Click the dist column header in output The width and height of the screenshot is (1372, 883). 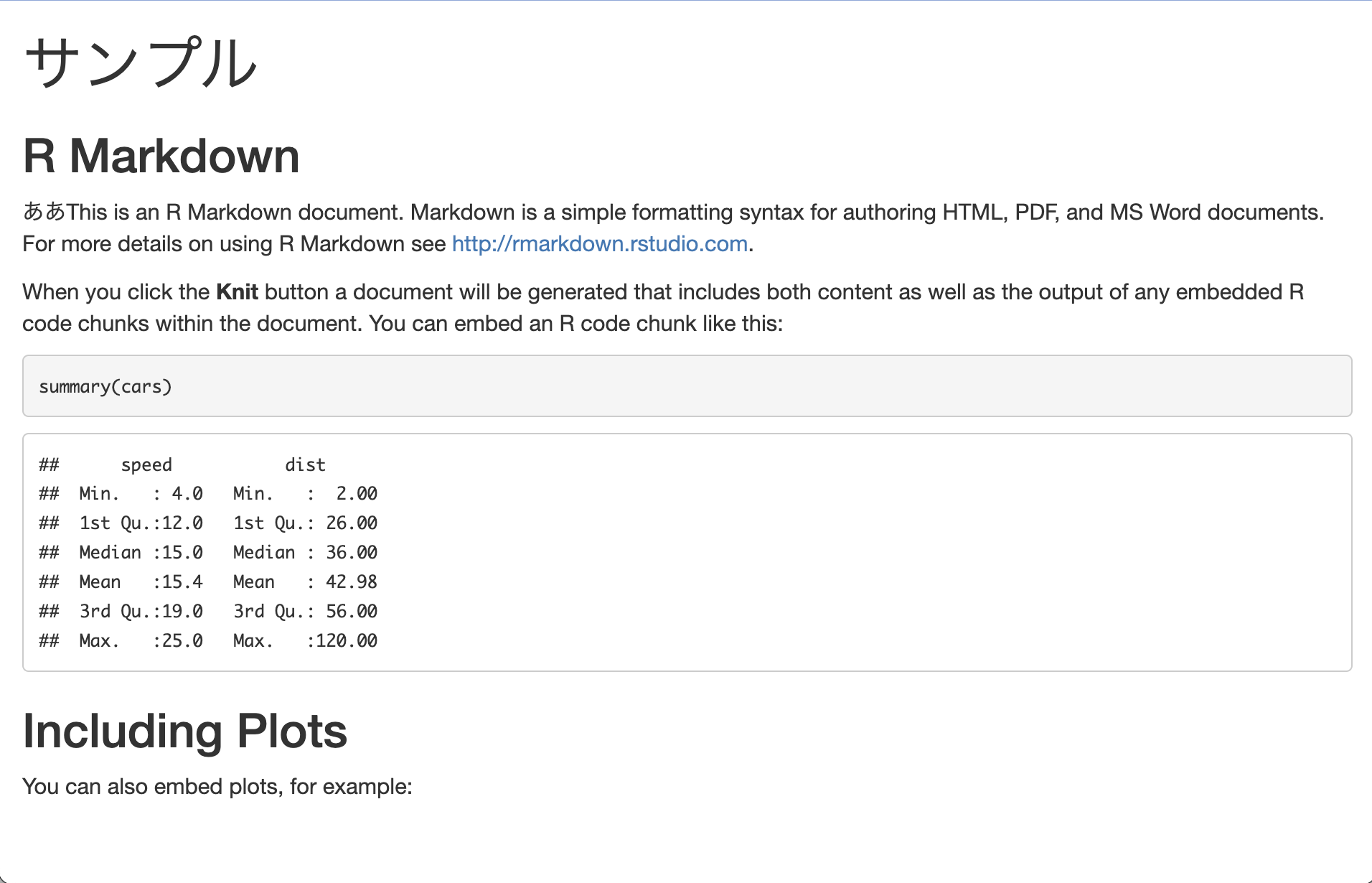tap(305, 465)
